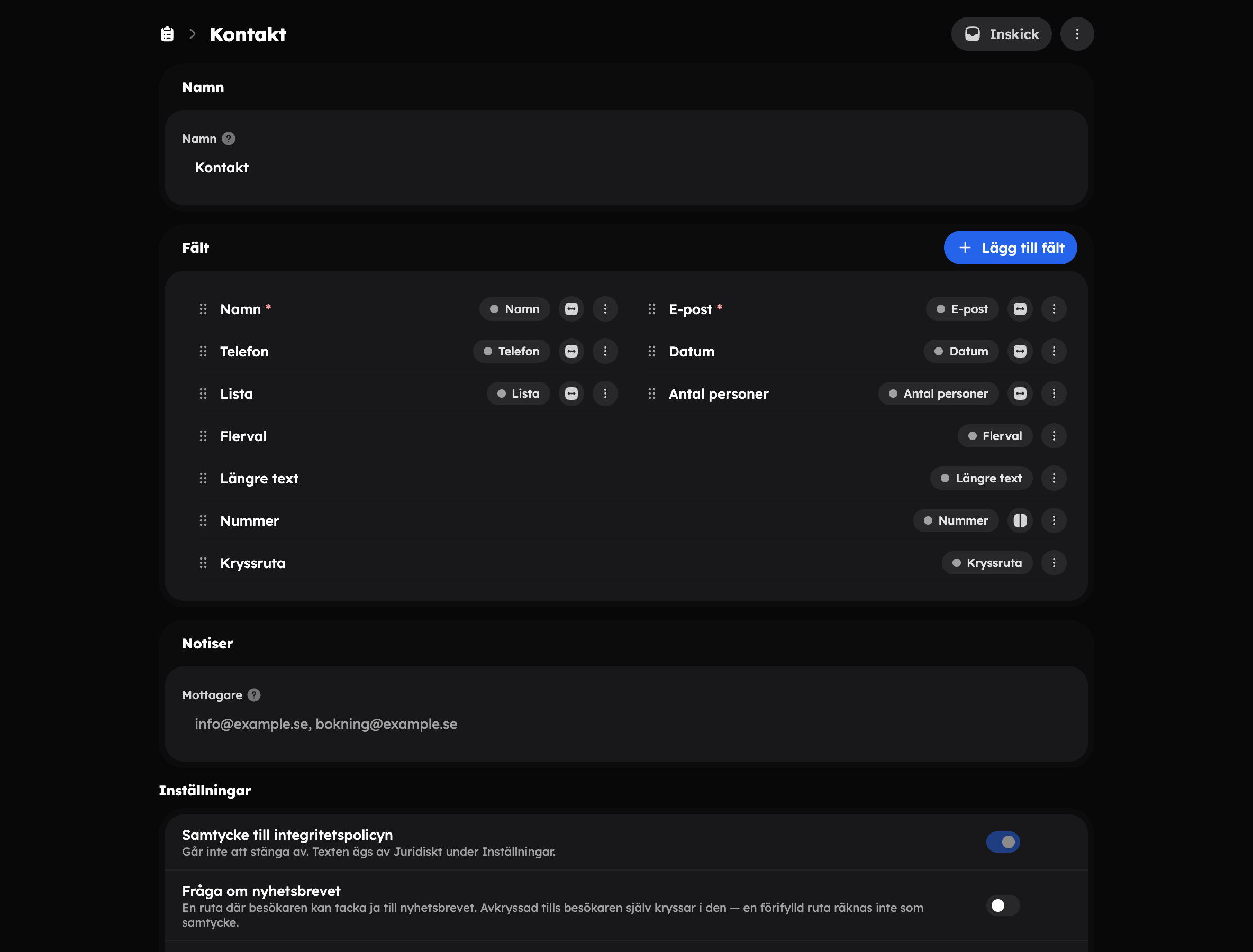This screenshot has width=1253, height=952.
Task: Open three-dot menu for Antal personer field
Action: (1054, 394)
